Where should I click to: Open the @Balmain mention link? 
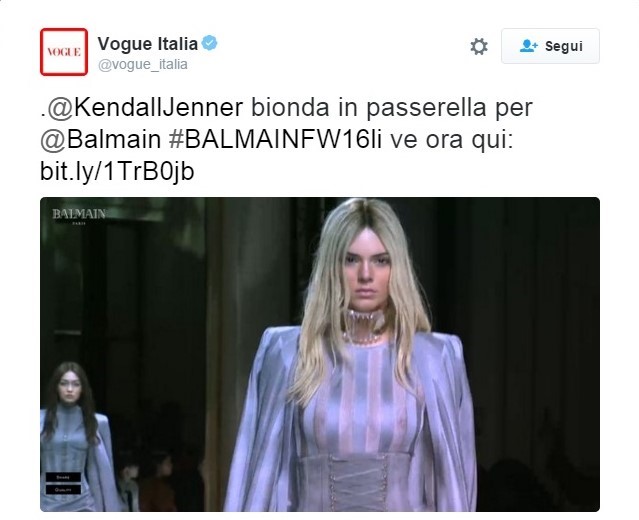coord(101,139)
